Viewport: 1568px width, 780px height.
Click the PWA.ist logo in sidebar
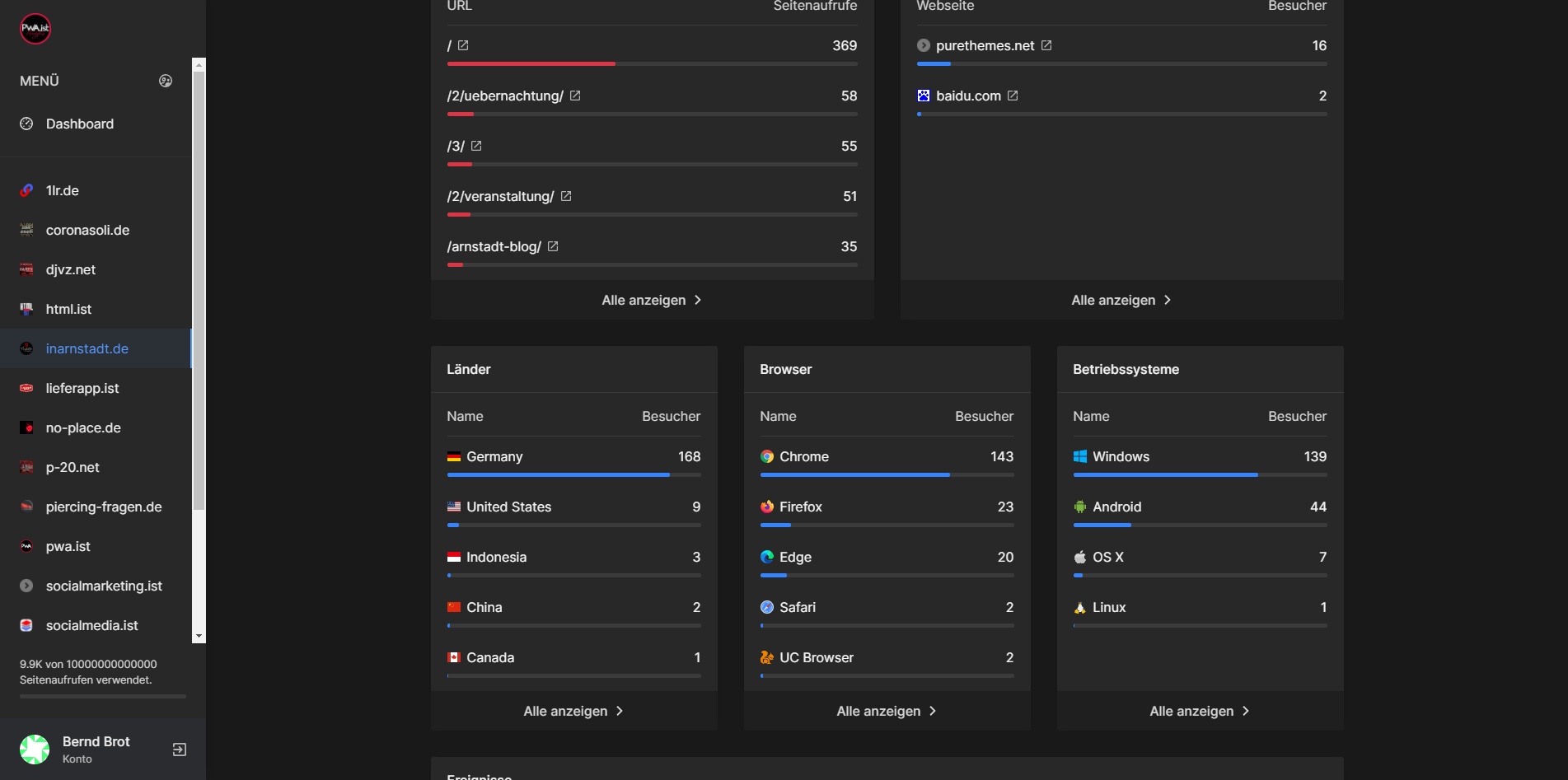(35, 29)
